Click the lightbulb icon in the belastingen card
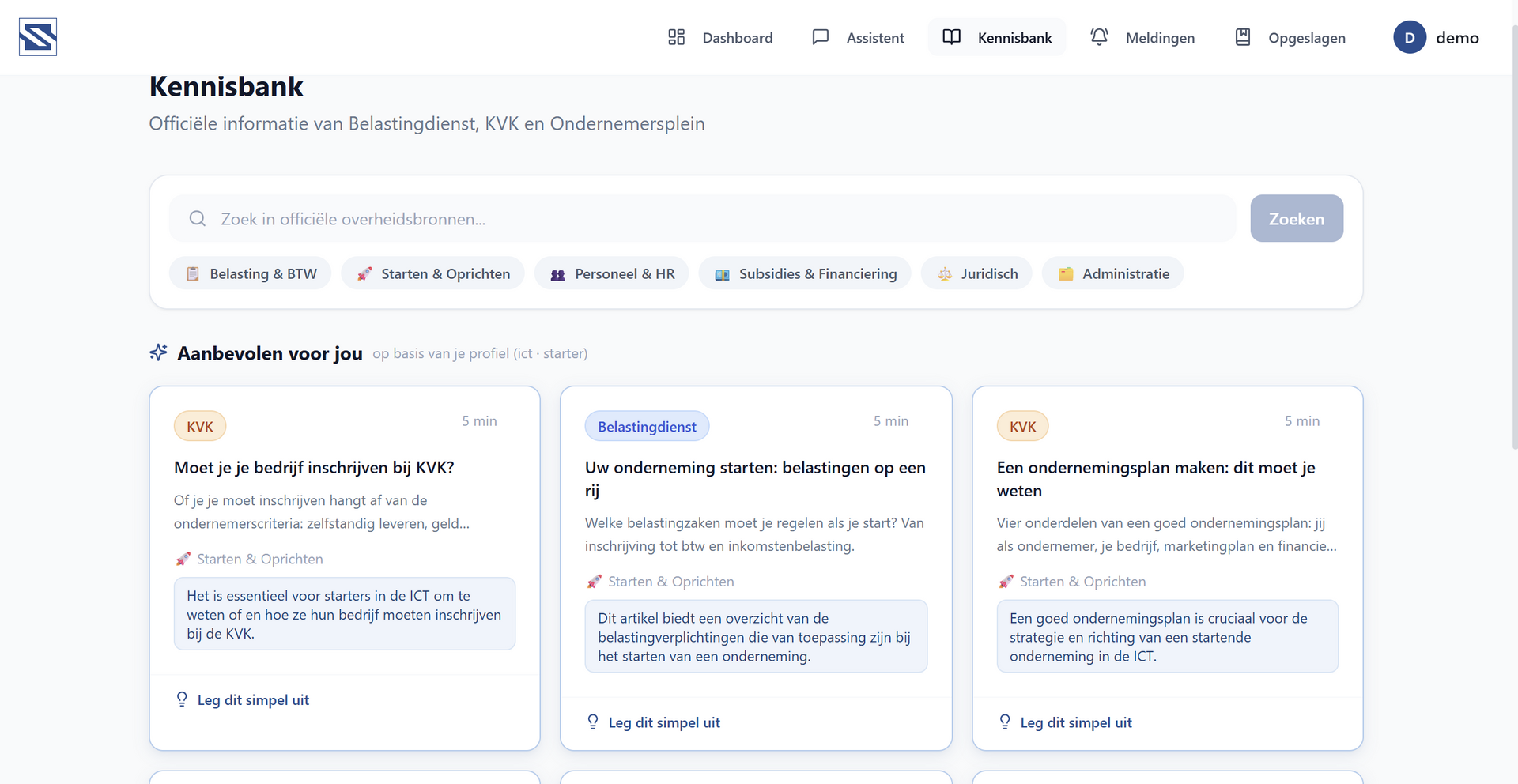 click(593, 722)
